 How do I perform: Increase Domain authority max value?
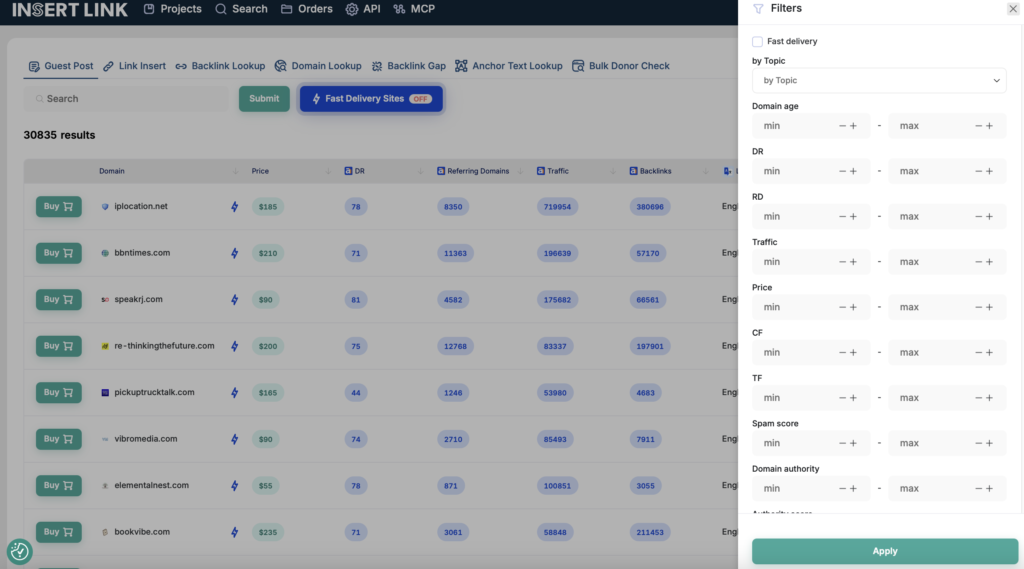click(989, 489)
